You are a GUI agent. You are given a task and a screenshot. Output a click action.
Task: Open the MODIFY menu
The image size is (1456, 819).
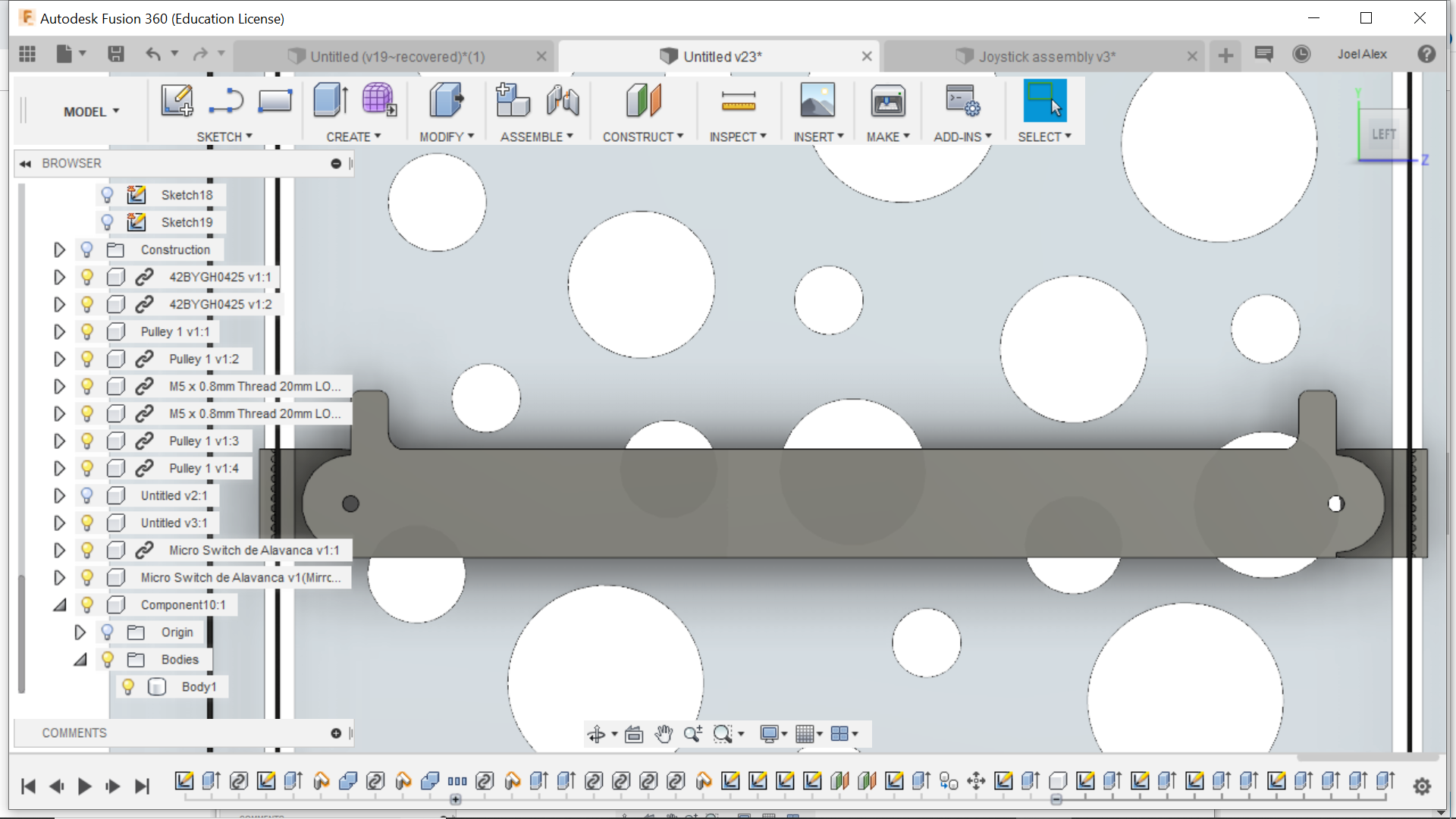point(446,136)
